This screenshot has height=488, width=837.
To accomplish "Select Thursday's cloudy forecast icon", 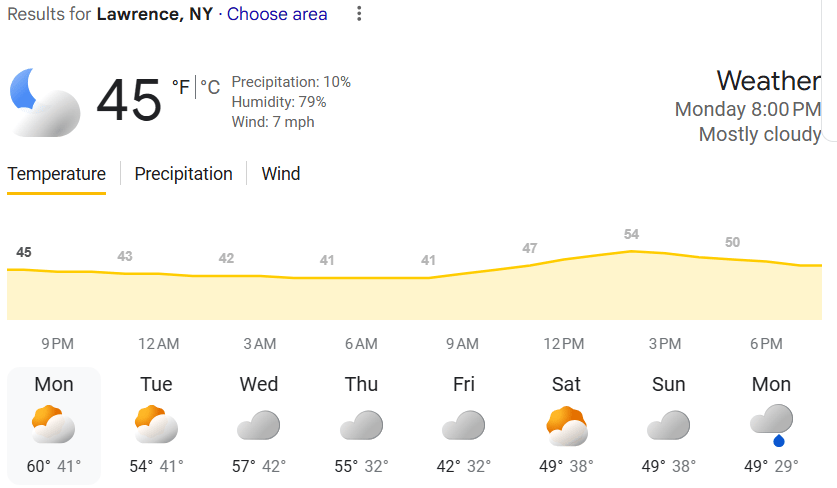I will click(x=361, y=425).
